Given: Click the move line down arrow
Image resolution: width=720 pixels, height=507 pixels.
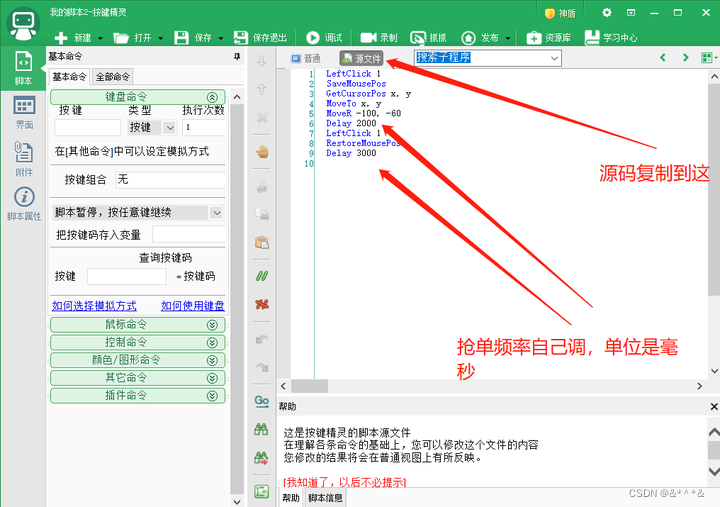Looking at the screenshot, I should [x=262, y=61].
